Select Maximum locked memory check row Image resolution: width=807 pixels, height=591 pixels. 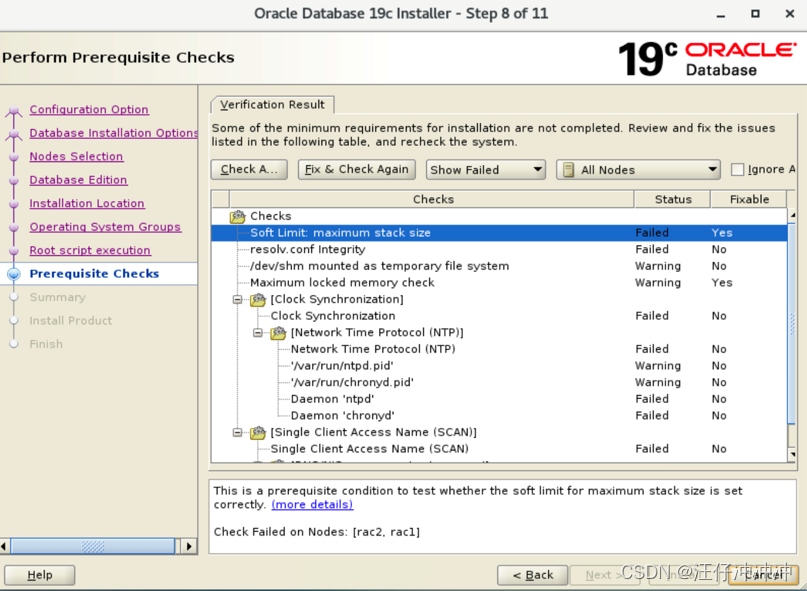(499, 283)
